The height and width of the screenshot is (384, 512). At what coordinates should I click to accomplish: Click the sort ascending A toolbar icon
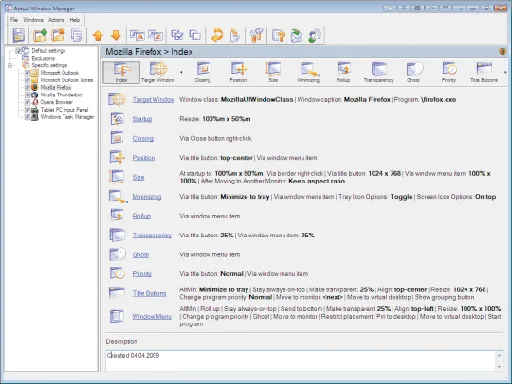137,35
